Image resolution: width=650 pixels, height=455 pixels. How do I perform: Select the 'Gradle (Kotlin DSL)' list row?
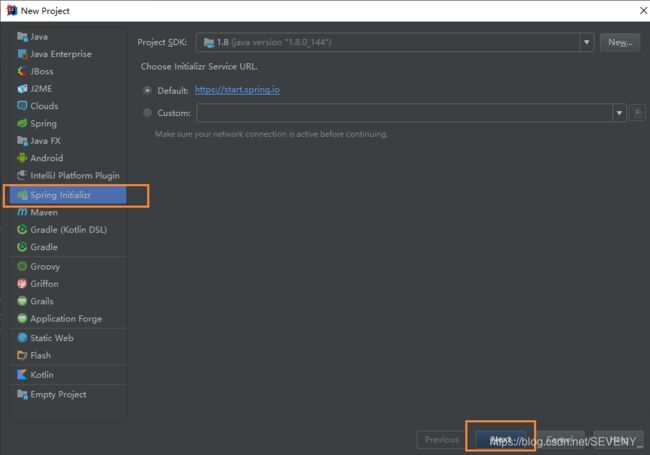pyautogui.click(x=68, y=230)
